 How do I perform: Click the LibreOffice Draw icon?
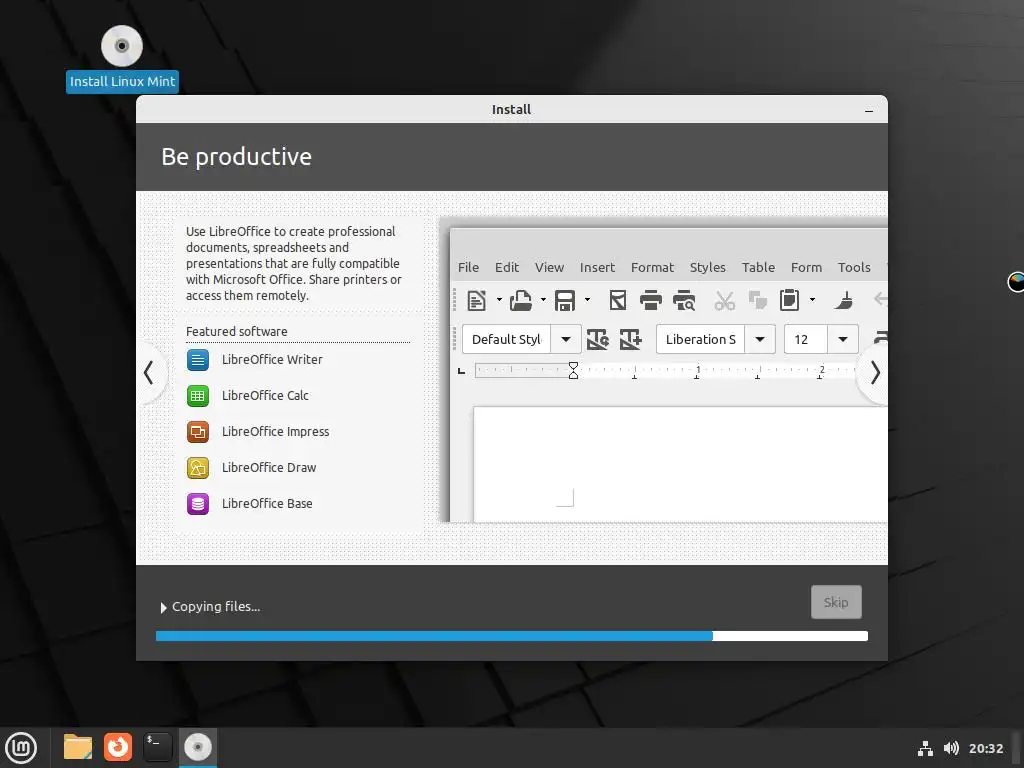(198, 468)
